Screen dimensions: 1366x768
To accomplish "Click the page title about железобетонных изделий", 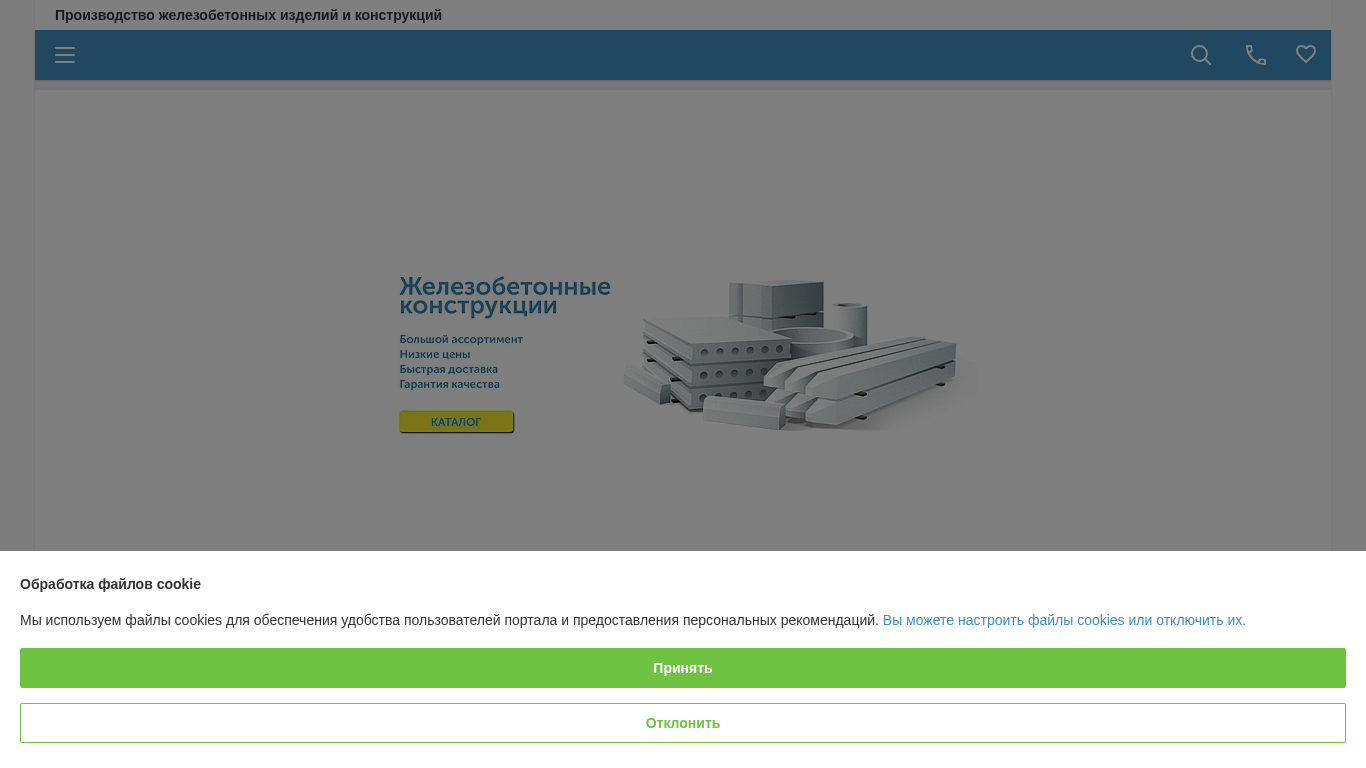I will pyautogui.click(x=248, y=15).
